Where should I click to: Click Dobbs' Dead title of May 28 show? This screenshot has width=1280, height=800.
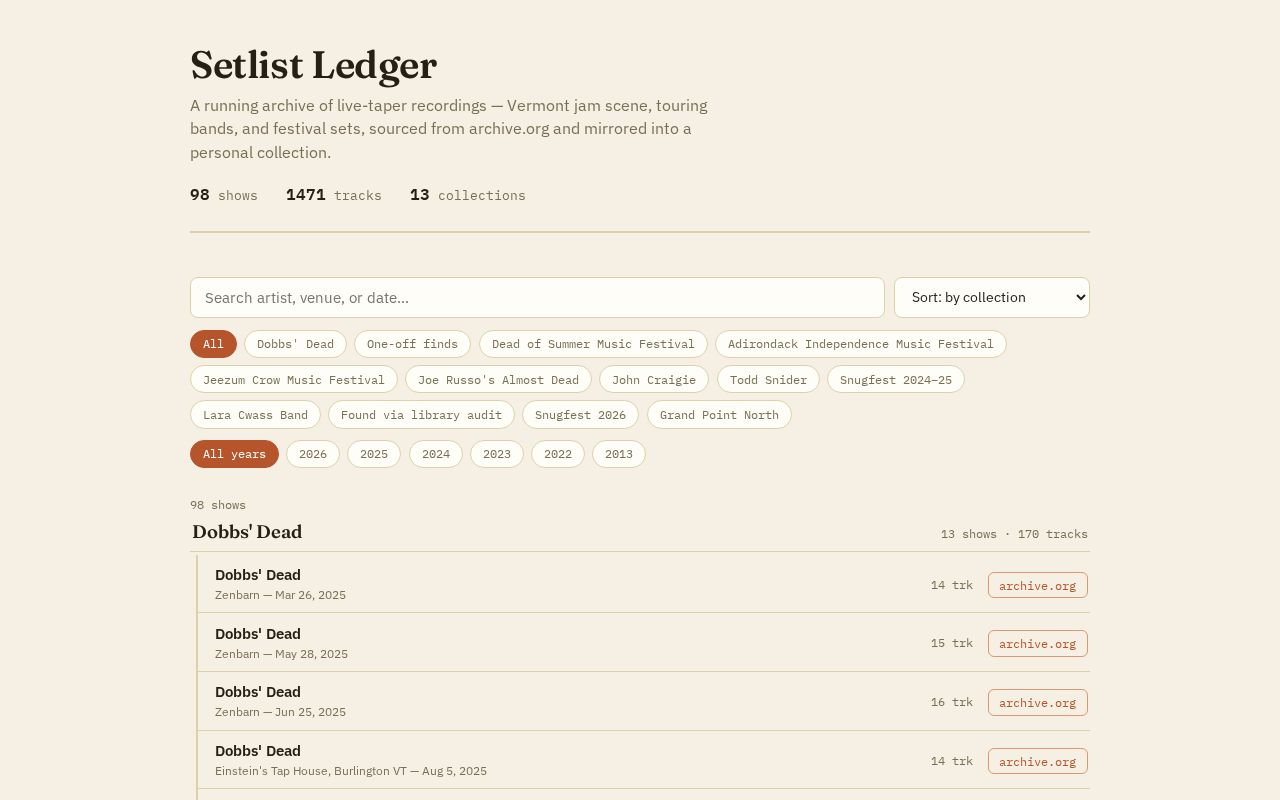click(x=258, y=634)
